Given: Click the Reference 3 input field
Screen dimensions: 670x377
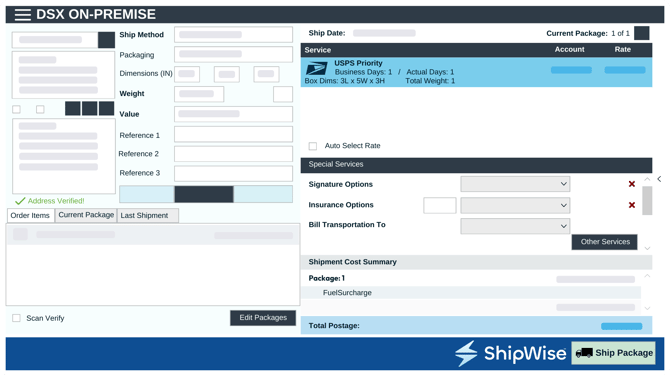Looking at the screenshot, I should point(233,174).
